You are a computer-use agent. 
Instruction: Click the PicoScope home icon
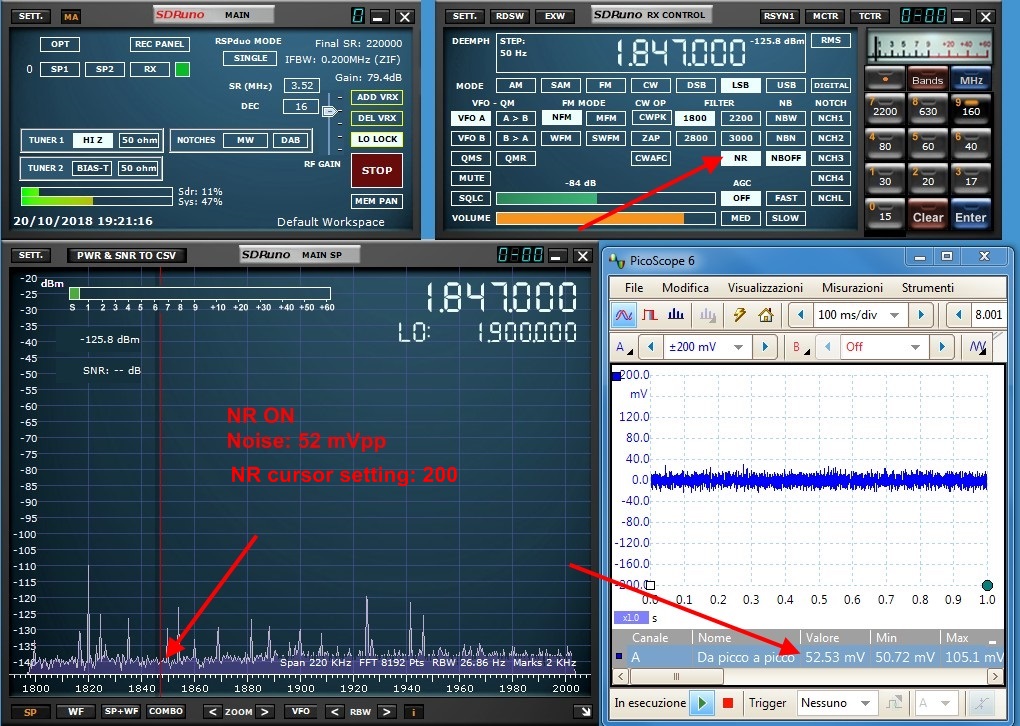click(766, 316)
